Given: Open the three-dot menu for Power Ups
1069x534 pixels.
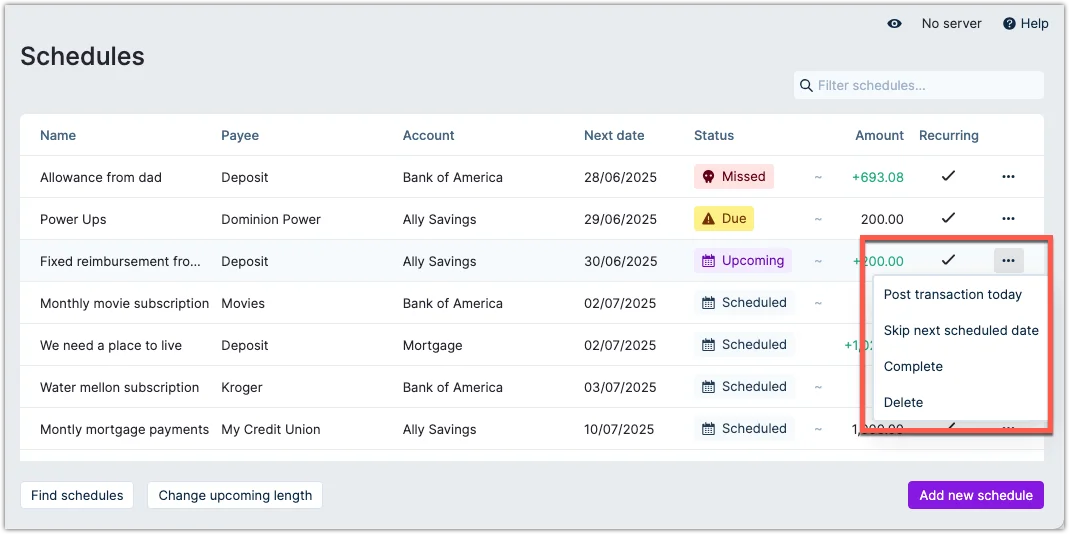Looking at the screenshot, I should (x=1008, y=219).
